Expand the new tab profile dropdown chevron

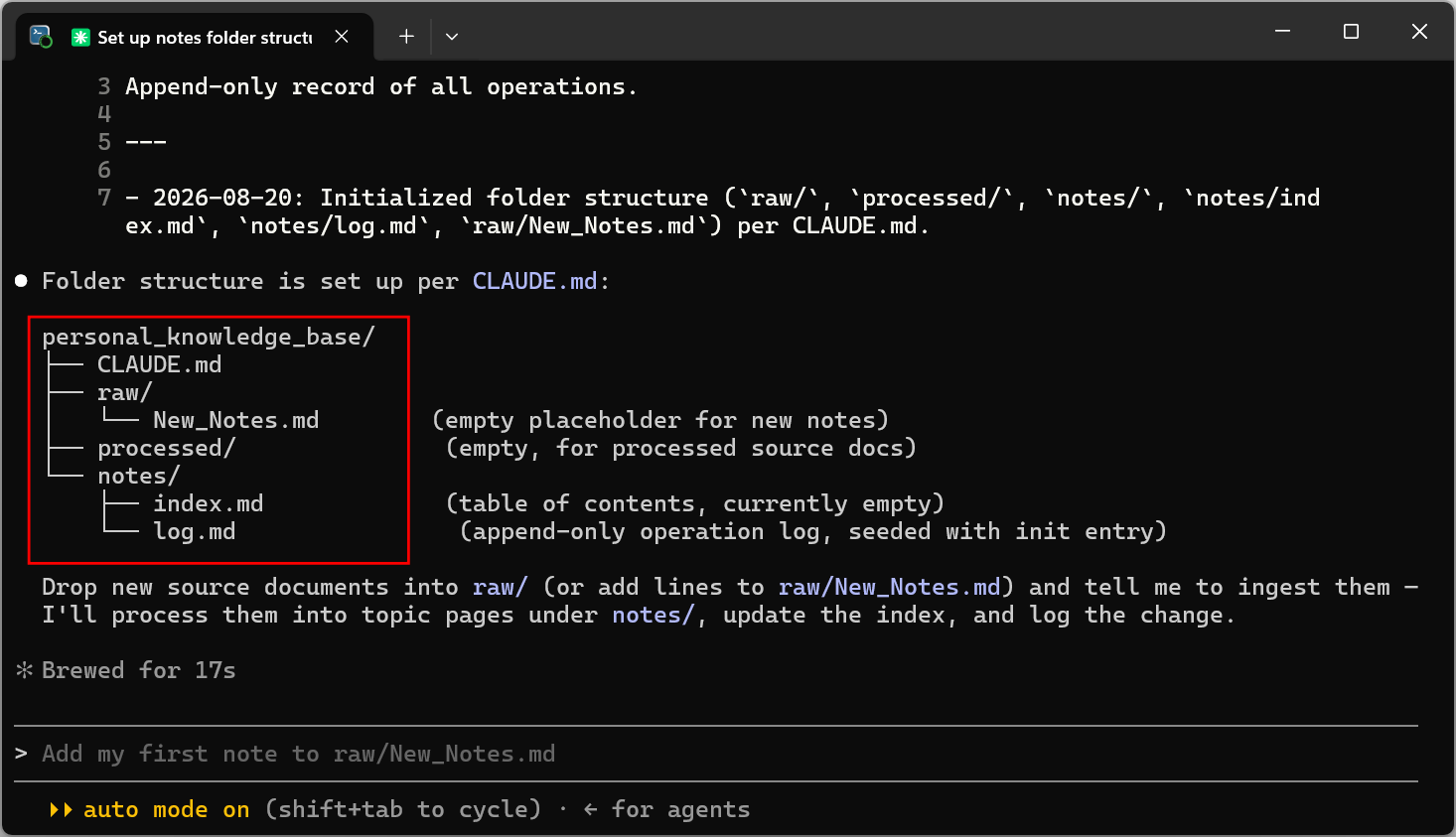[x=452, y=37]
